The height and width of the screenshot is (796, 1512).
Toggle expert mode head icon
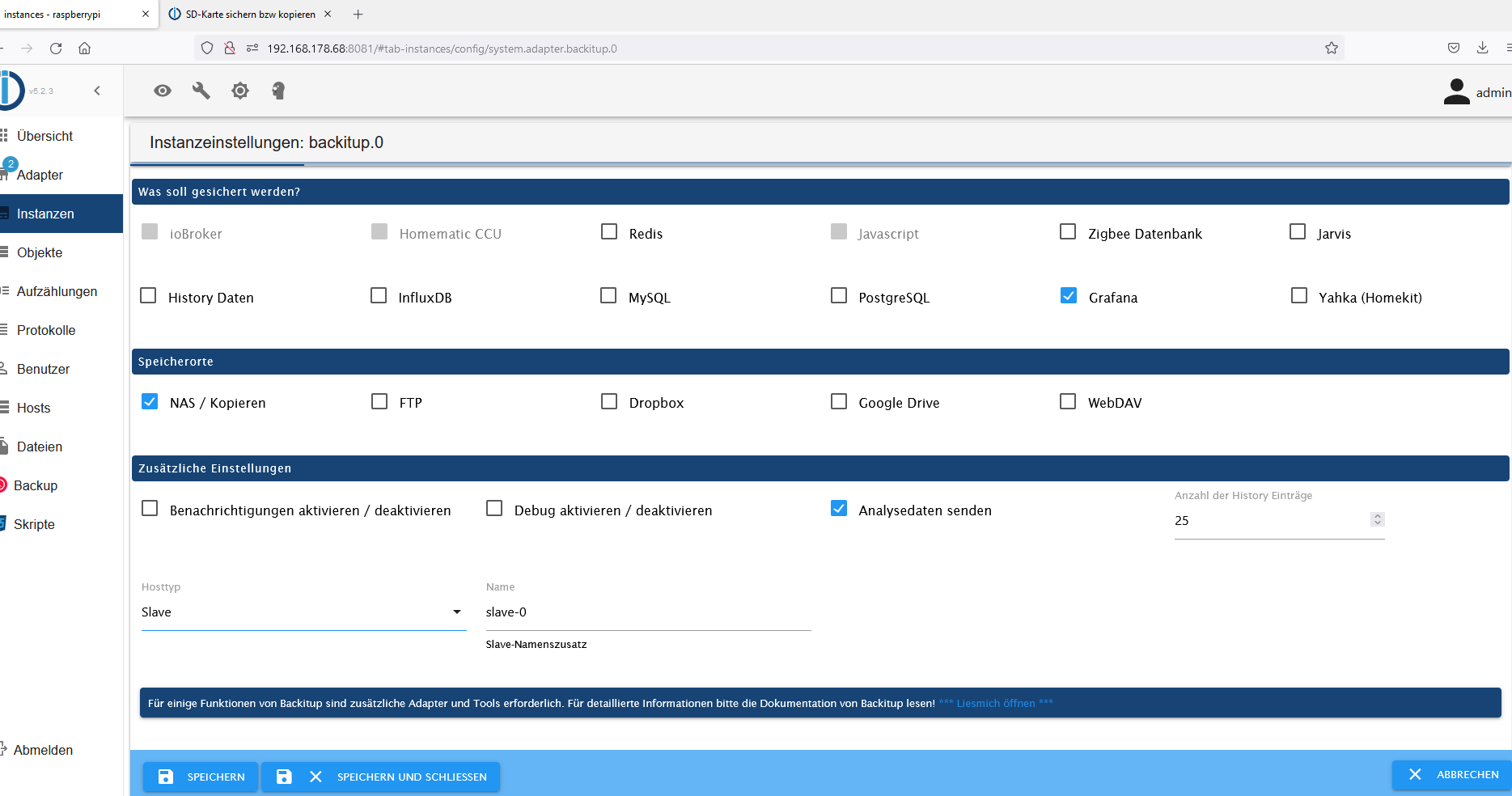coord(278,91)
